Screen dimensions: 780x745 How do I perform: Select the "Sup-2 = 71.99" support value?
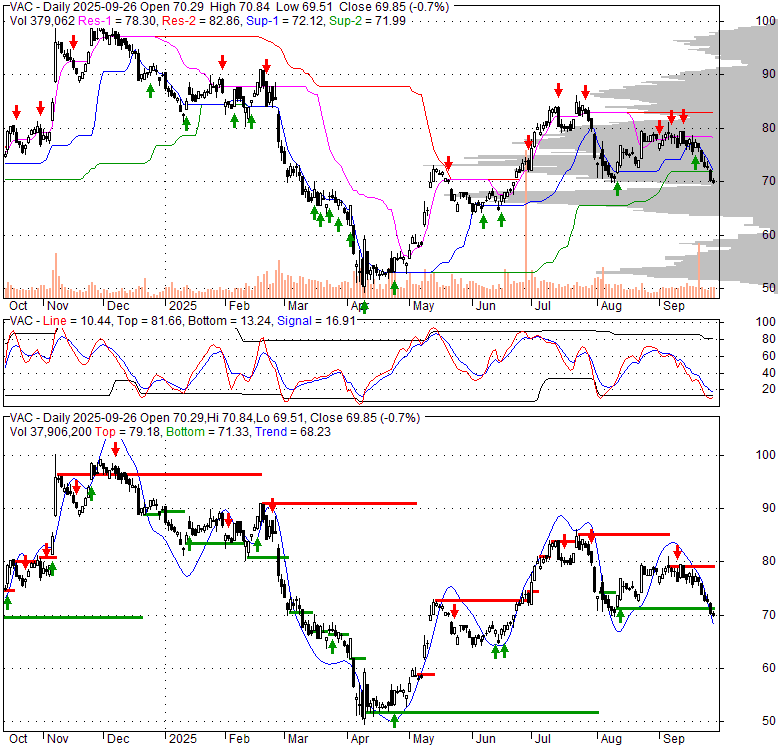[x=367, y=21]
